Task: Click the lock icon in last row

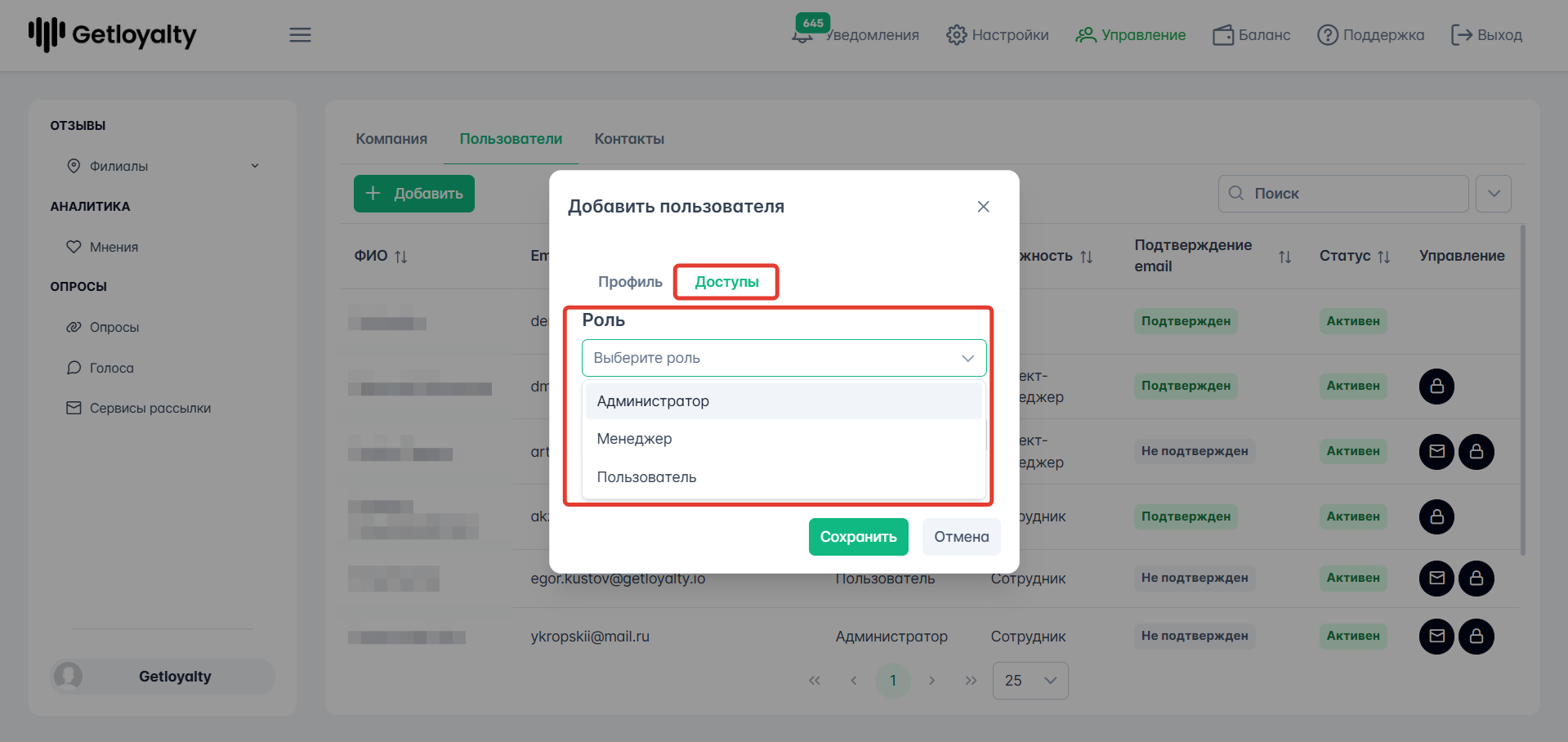Action: coord(1476,637)
